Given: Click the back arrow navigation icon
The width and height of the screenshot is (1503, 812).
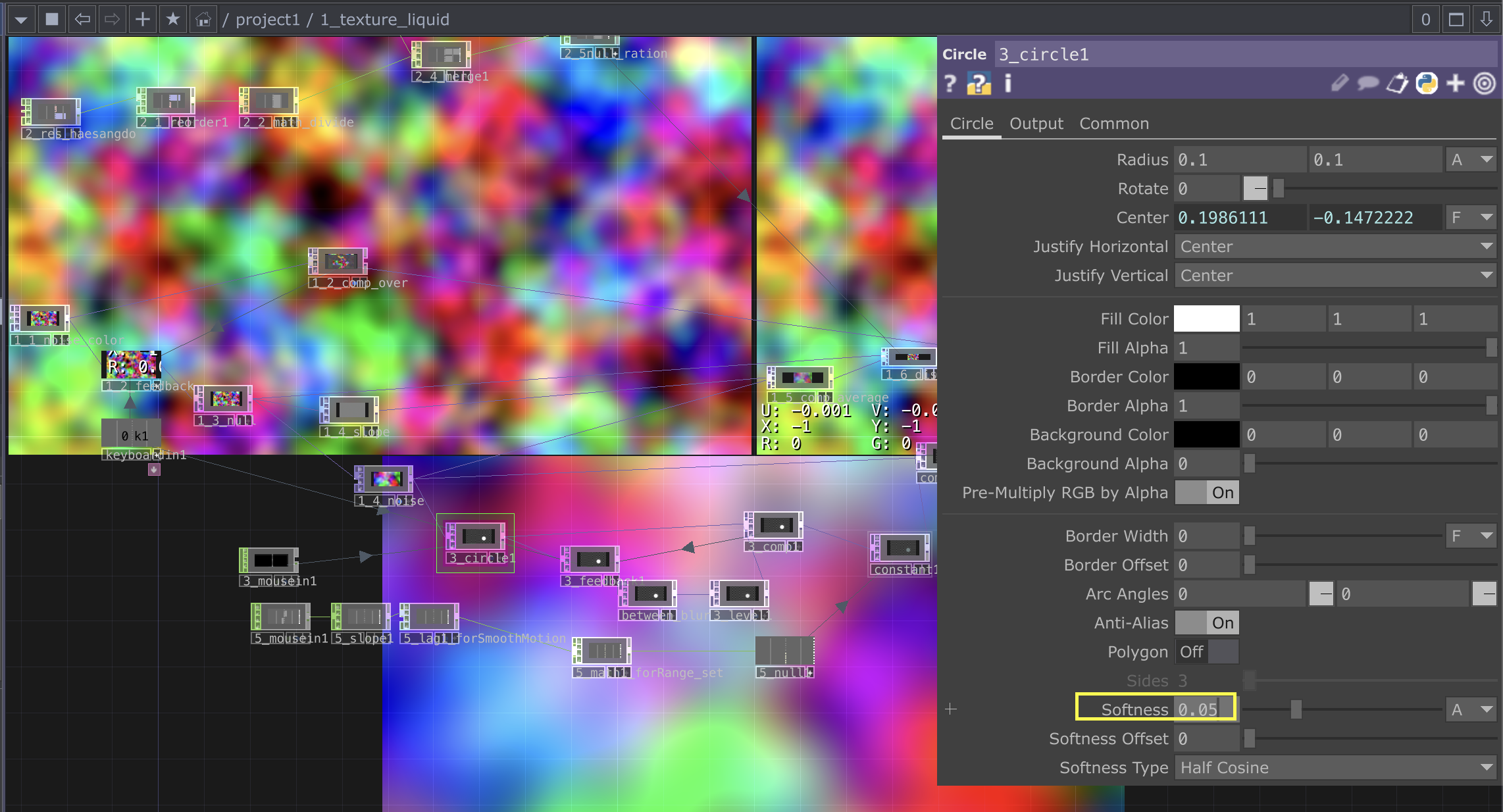Looking at the screenshot, I should (x=82, y=20).
